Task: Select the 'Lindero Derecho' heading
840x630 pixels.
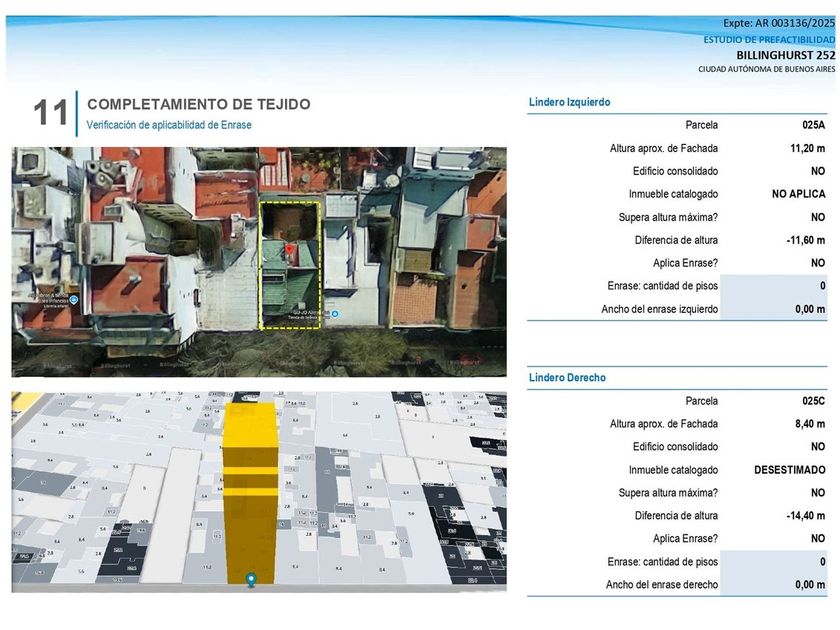Action: click(x=567, y=377)
